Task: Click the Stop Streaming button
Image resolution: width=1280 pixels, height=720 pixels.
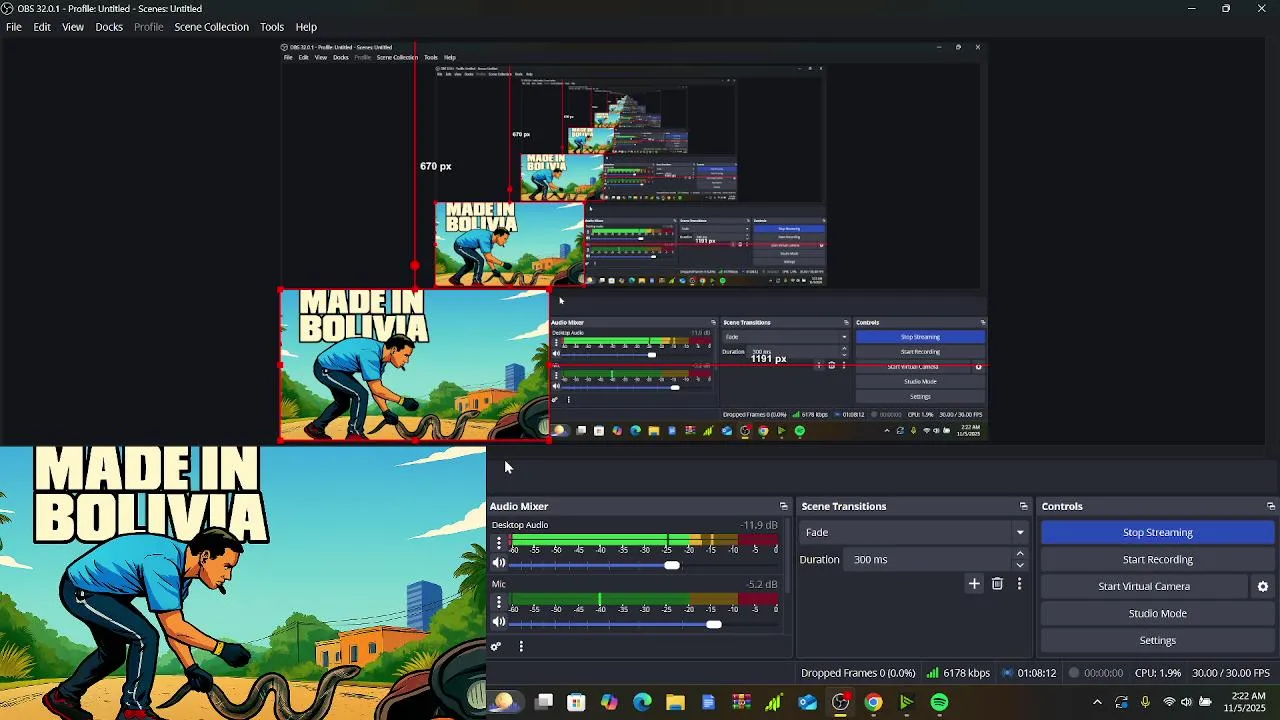Action: pyautogui.click(x=1157, y=533)
